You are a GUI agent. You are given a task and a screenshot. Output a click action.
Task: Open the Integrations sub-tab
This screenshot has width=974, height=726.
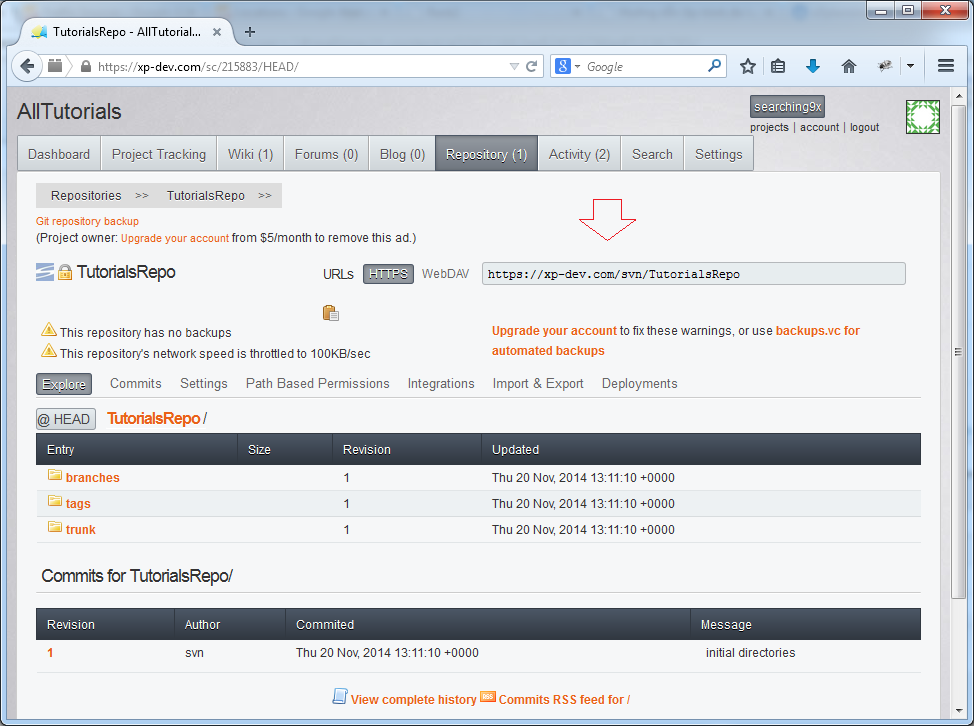[x=441, y=384]
